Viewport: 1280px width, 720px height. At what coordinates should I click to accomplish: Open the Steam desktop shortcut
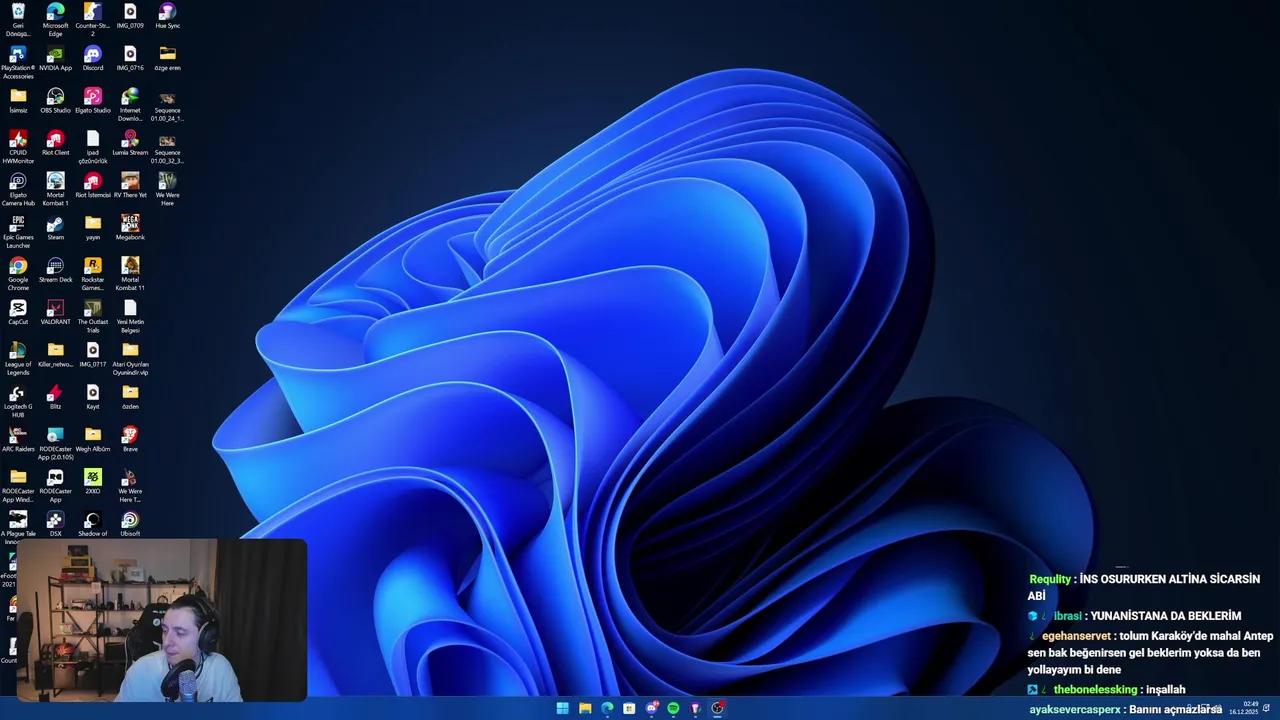pyautogui.click(x=55, y=224)
